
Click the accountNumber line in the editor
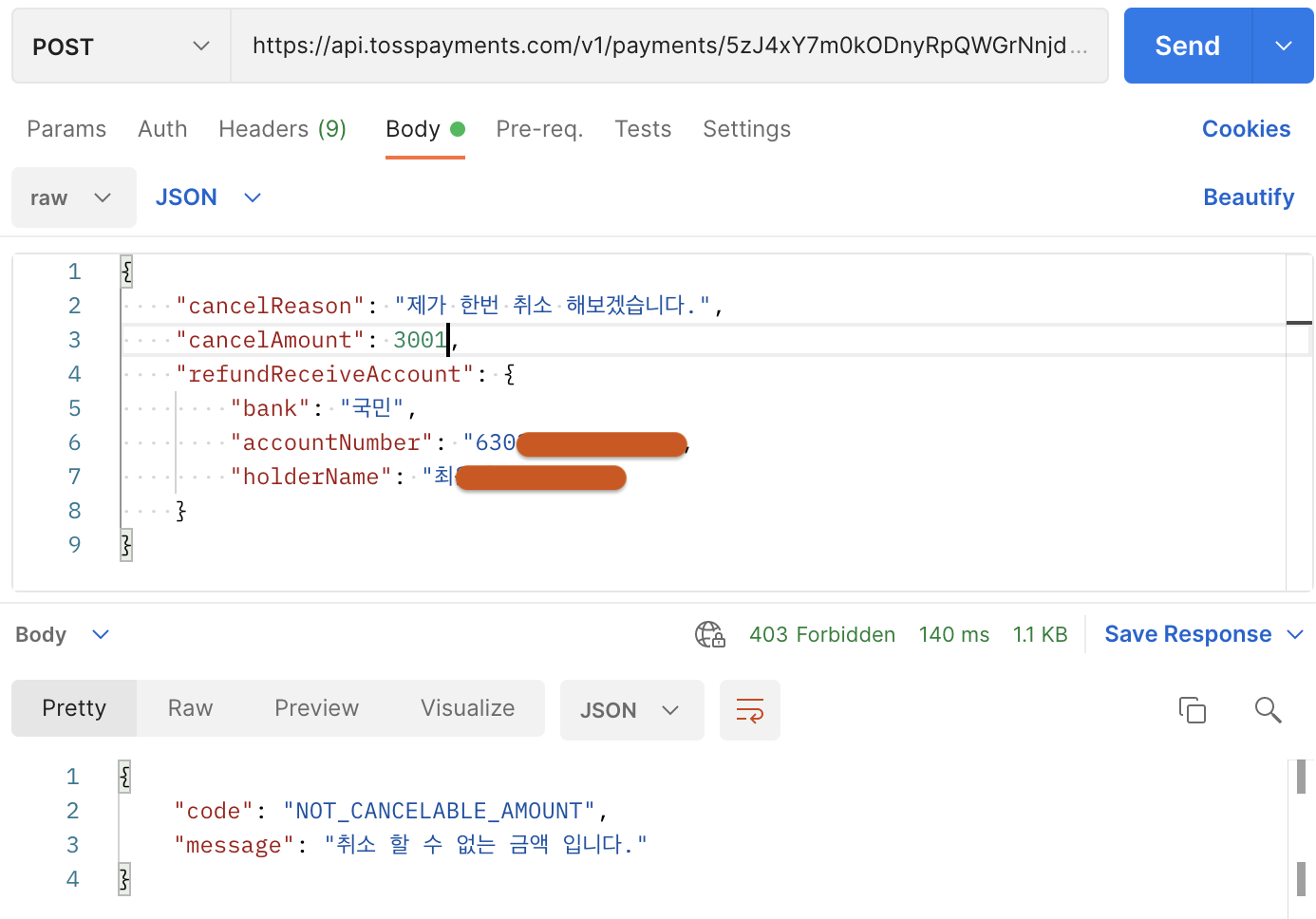(460, 442)
